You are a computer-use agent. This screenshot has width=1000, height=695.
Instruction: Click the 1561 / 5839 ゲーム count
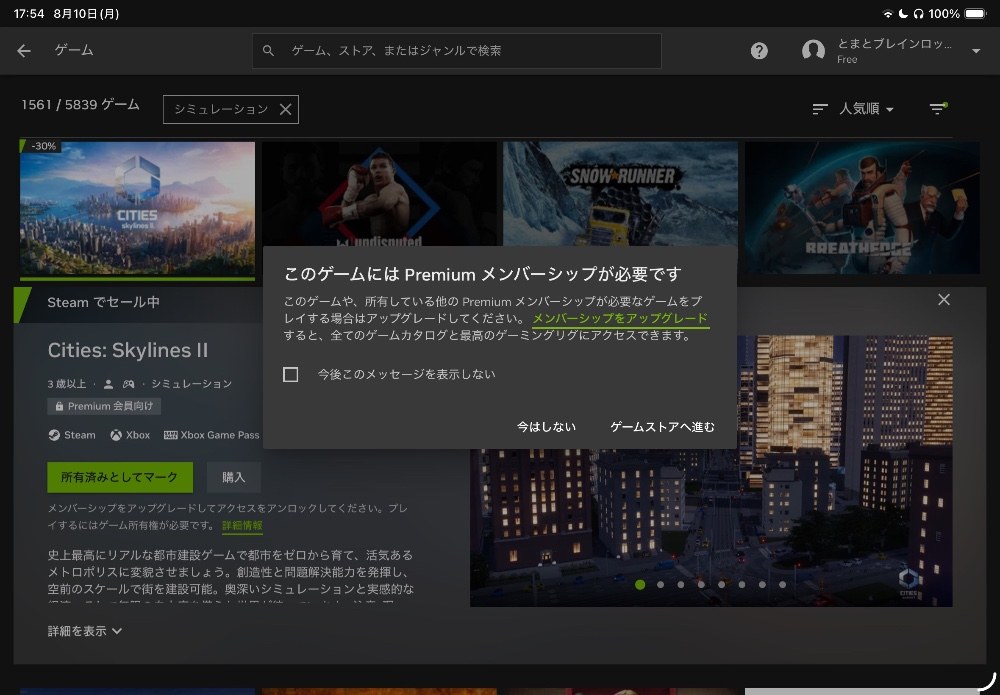pos(80,105)
